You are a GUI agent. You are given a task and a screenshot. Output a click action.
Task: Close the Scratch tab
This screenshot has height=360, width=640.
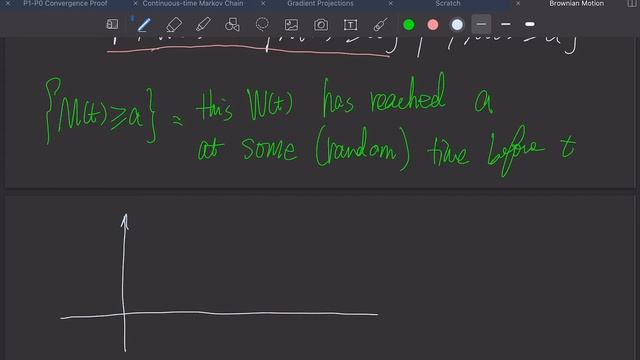pos(391,3)
